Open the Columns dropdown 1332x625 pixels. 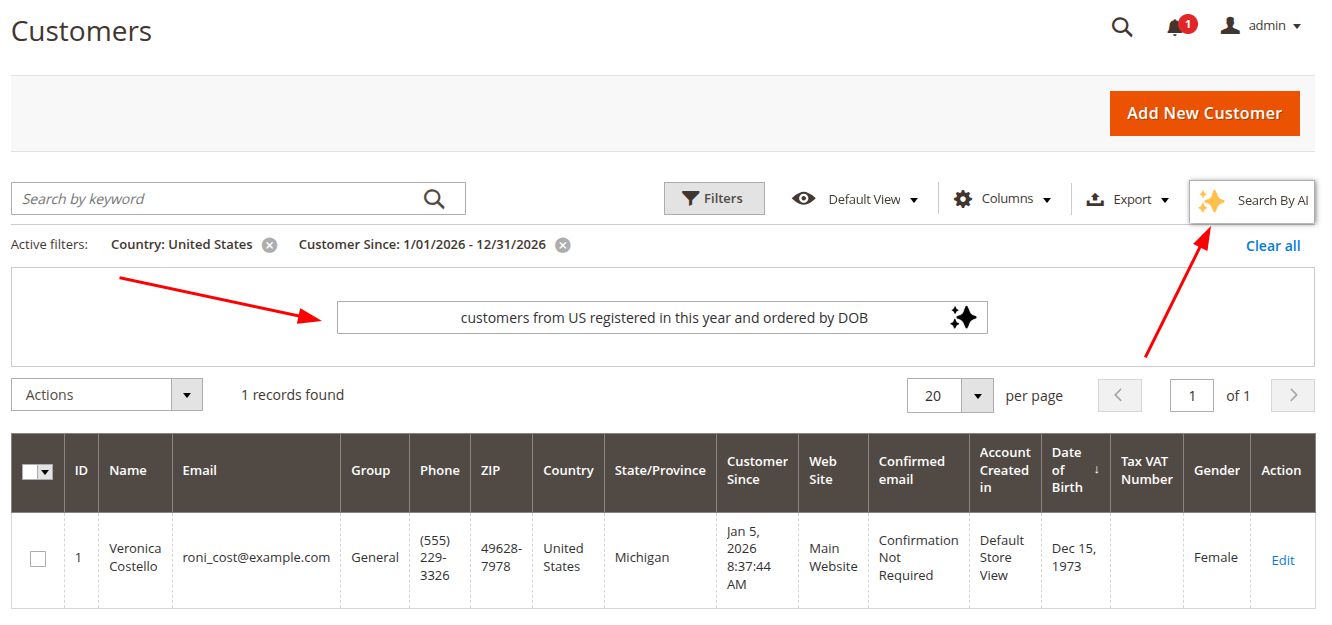coord(1002,199)
